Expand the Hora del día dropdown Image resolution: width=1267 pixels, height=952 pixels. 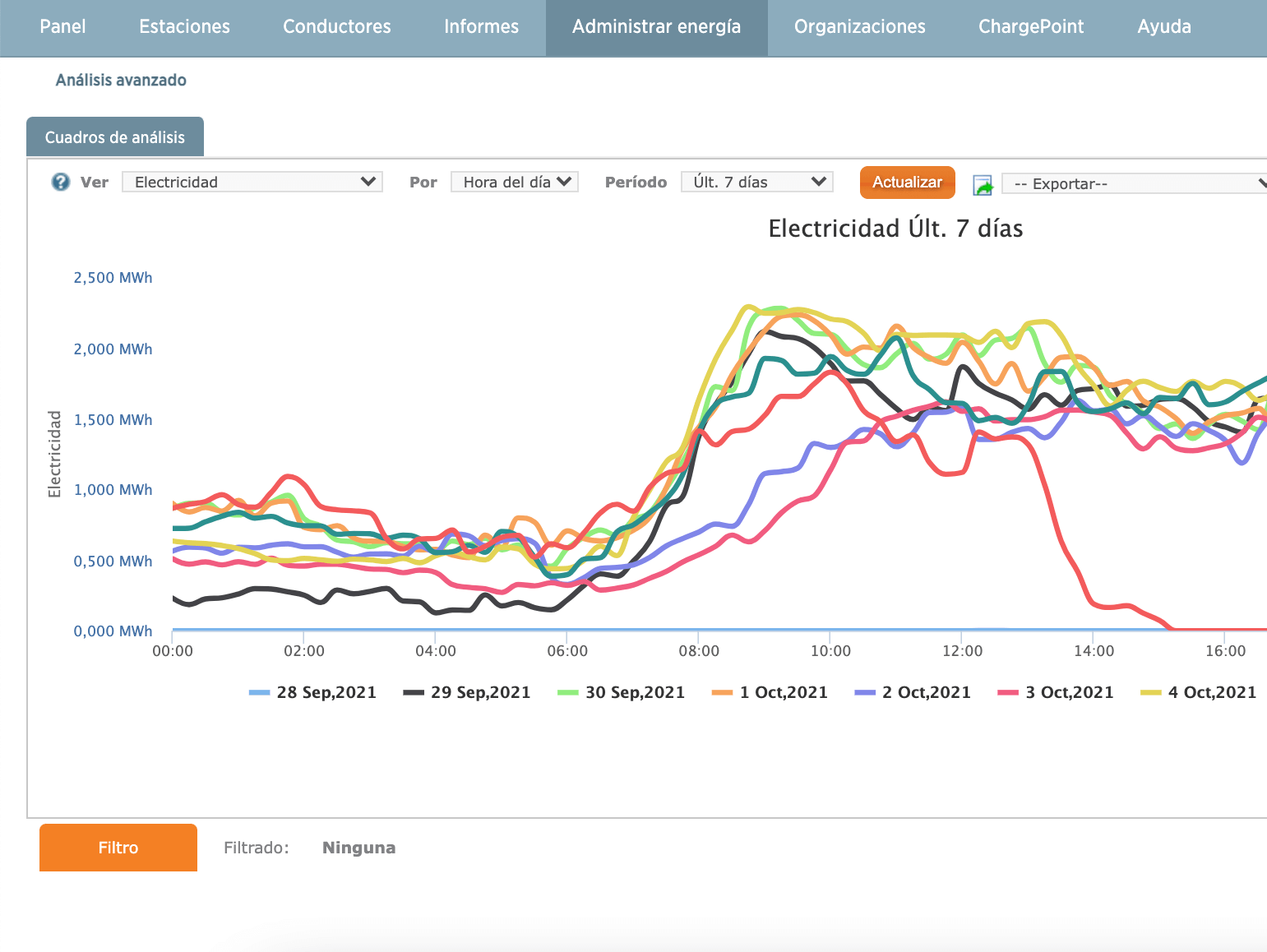click(514, 182)
